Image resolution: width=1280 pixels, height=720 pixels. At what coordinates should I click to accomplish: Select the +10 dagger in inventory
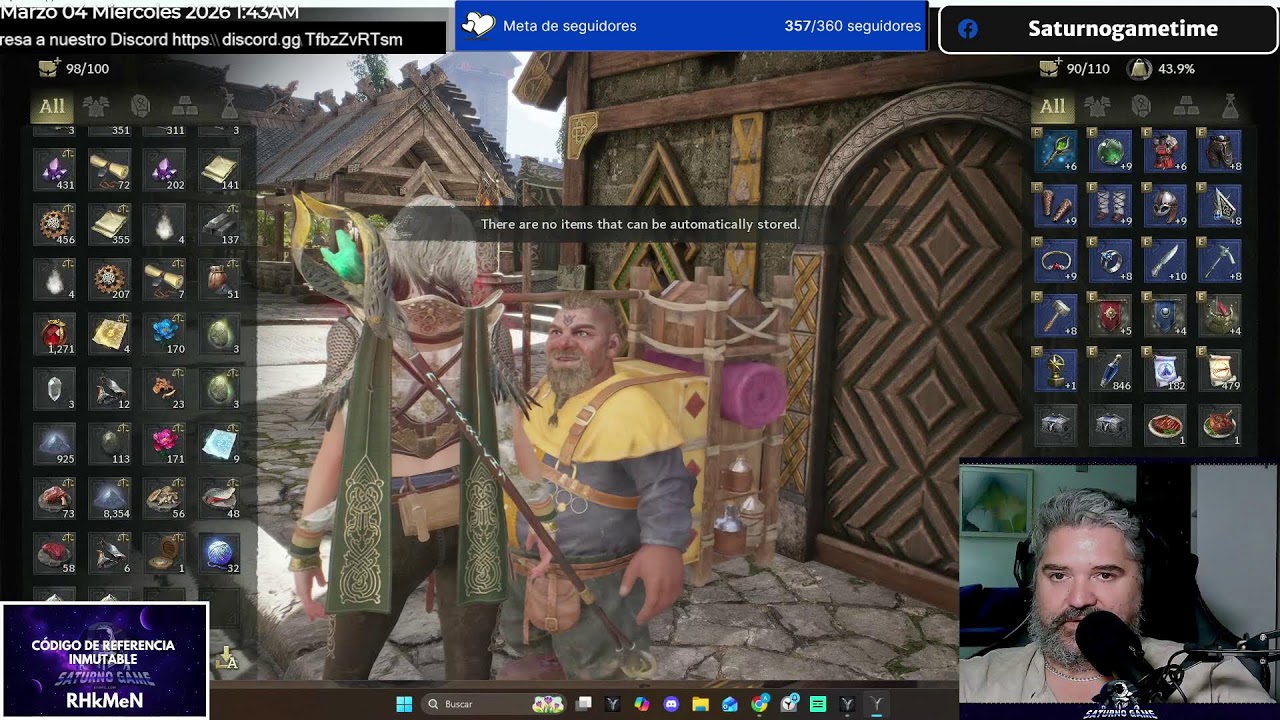(1165, 260)
